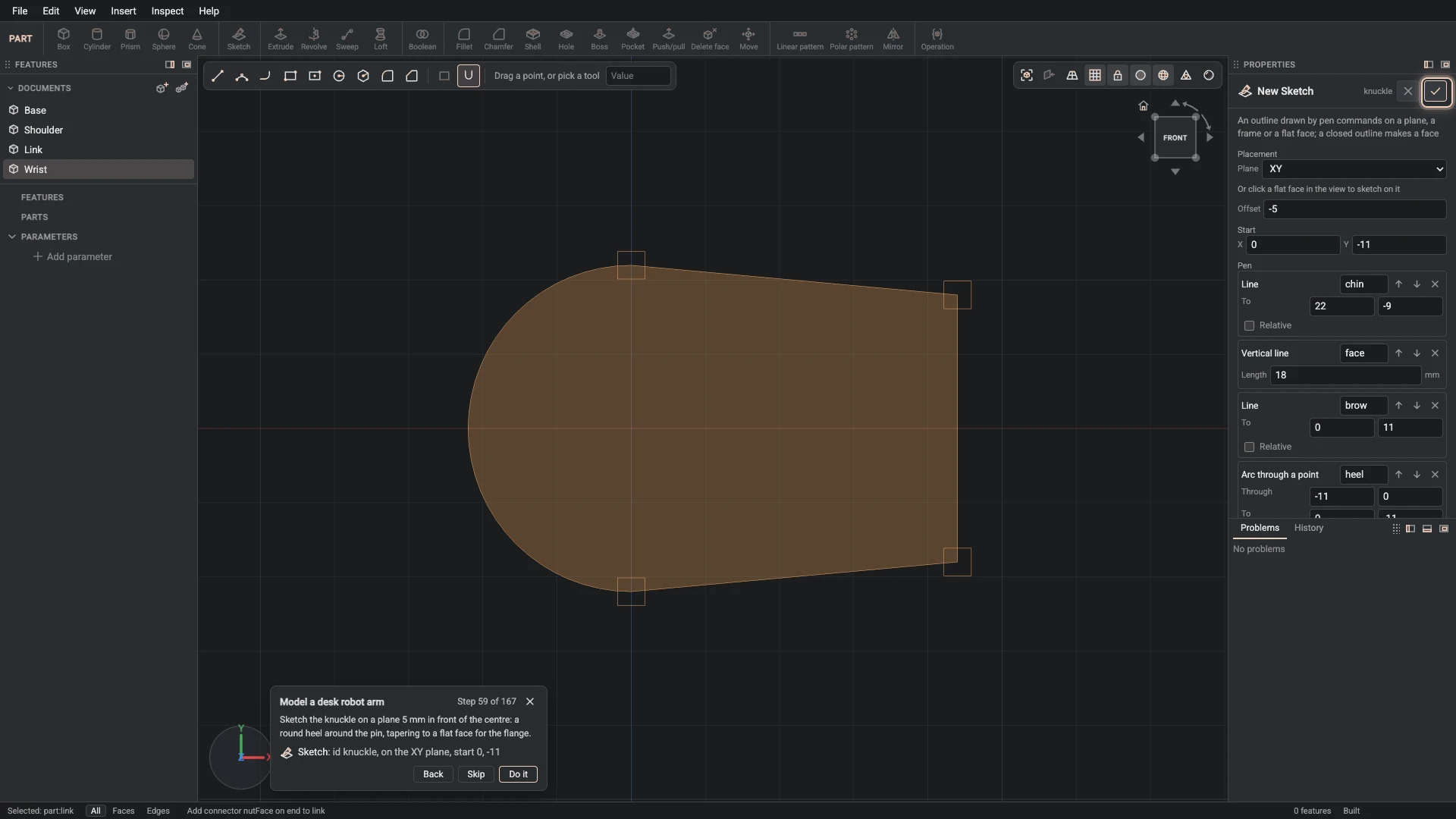Click Add parameter
The height and width of the screenshot is (819, 1456).
pyautogui.click(x=73, y=256)
